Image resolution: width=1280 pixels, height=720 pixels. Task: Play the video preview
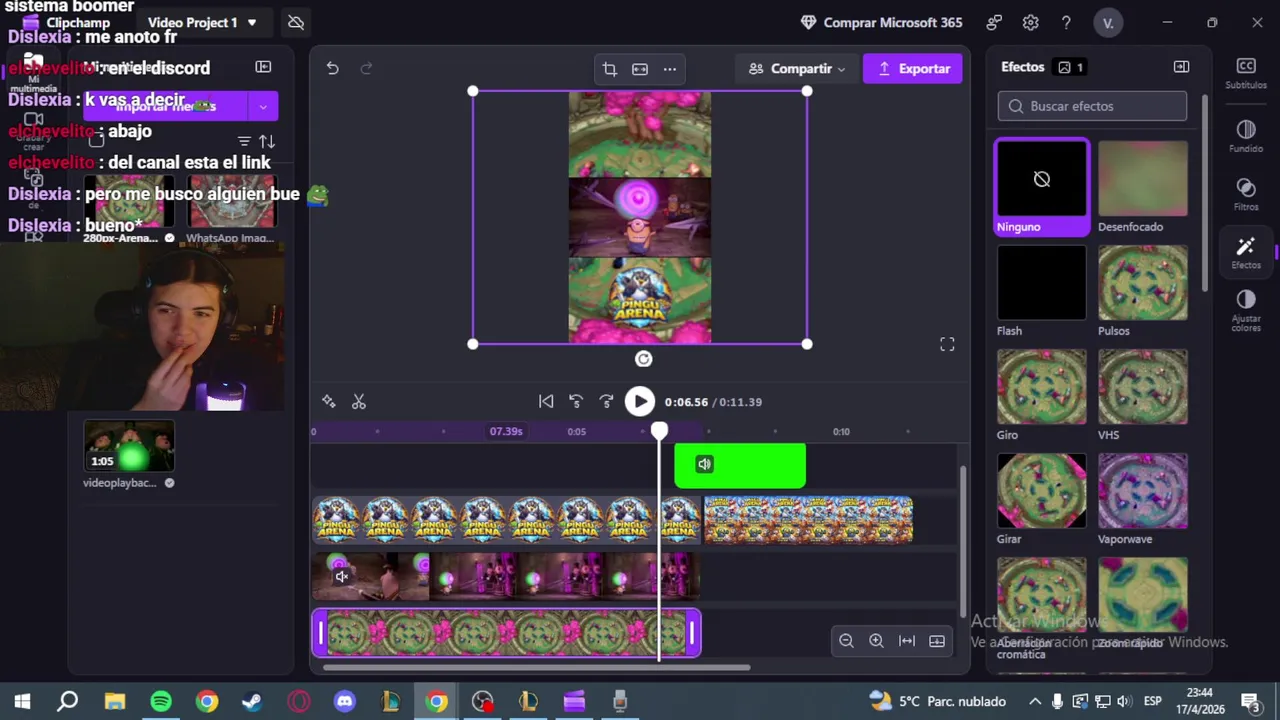click(640, 402)
